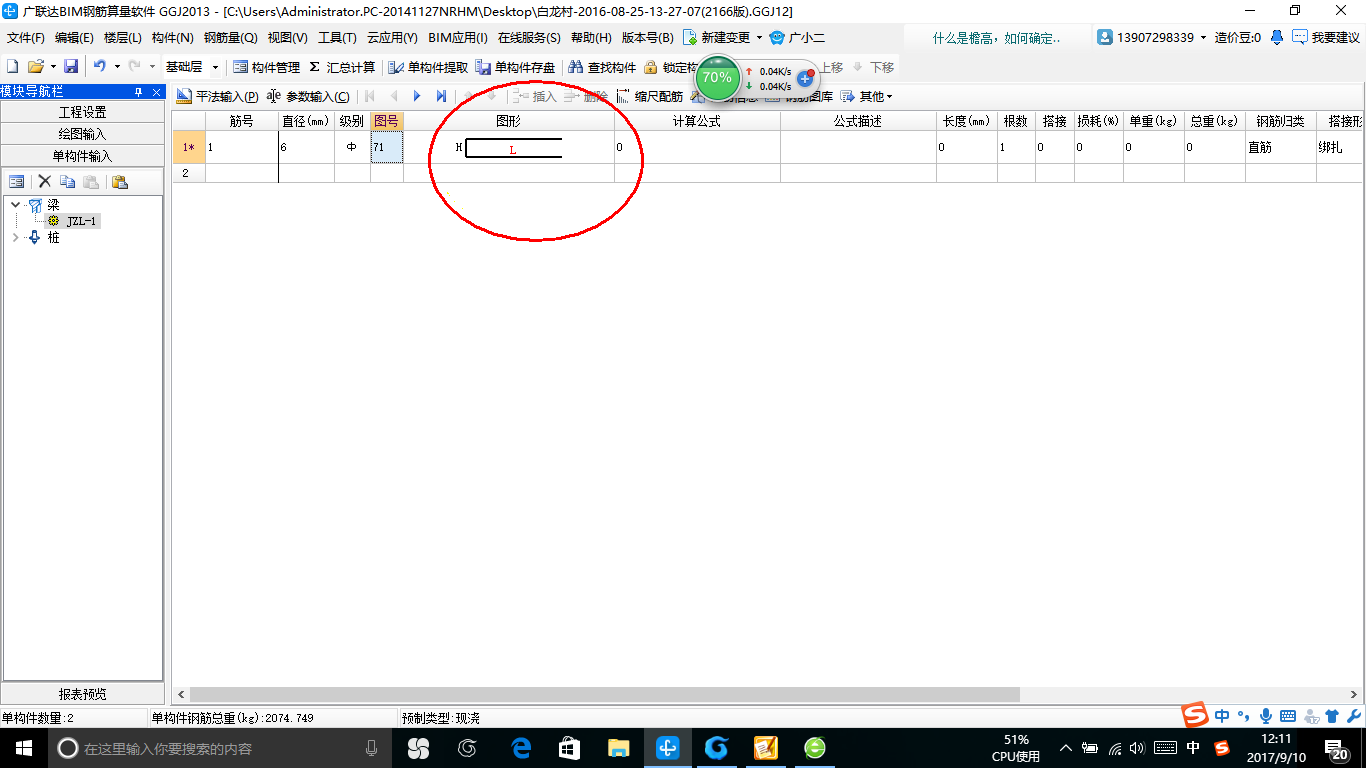Image resolution: width=1366 pixels, height=768 pixels.
Task: Open 文件(F) menu
Action: [x=26, y=37]
